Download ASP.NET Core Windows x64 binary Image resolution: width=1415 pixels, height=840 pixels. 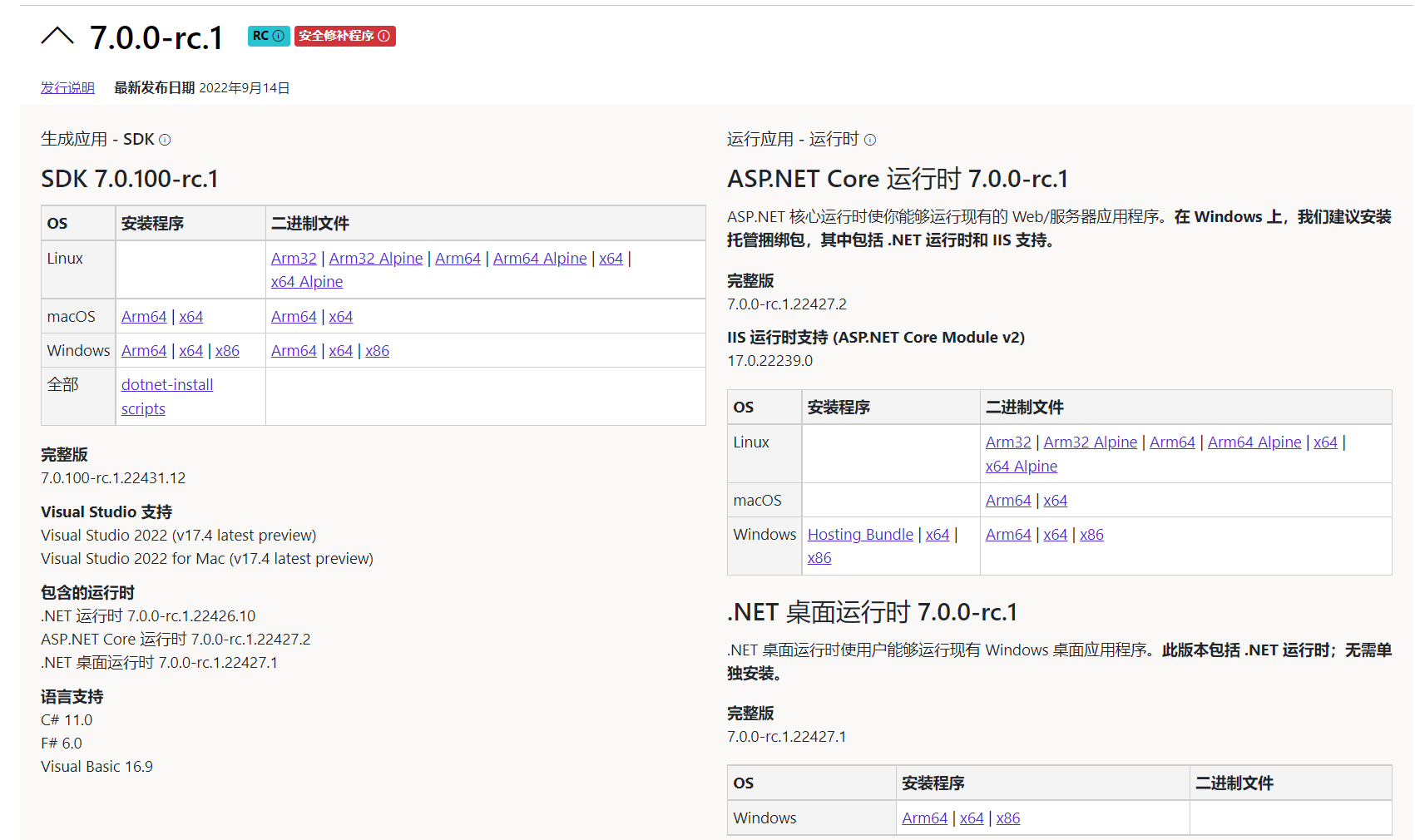(x=1056, y=534)
